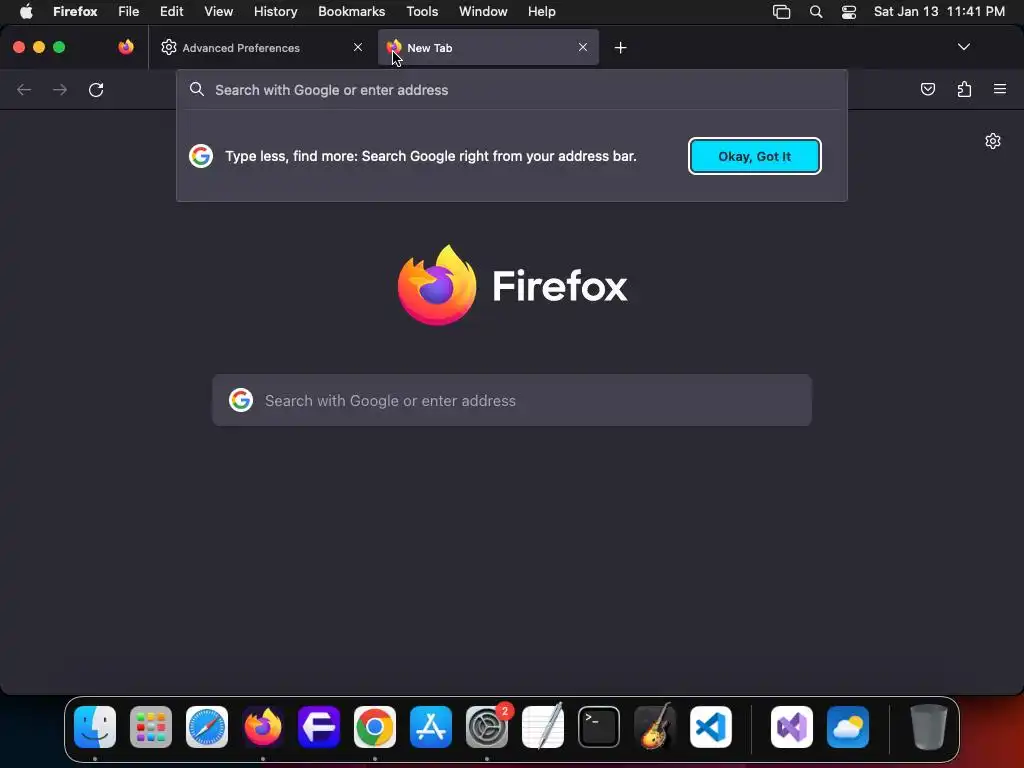Open the History menu
This screenshot has height=768, width=1024.
click(276, 11)
